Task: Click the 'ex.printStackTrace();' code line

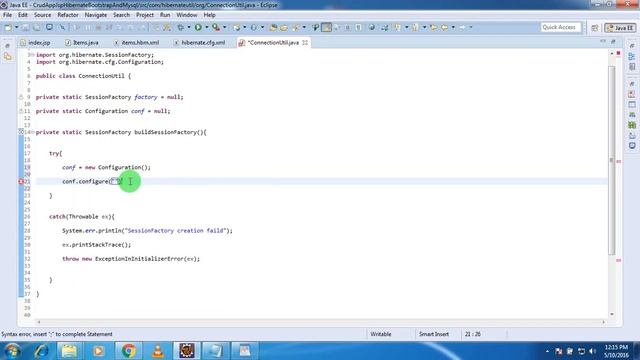Action: pyautogui.click(x=96, y=245)
